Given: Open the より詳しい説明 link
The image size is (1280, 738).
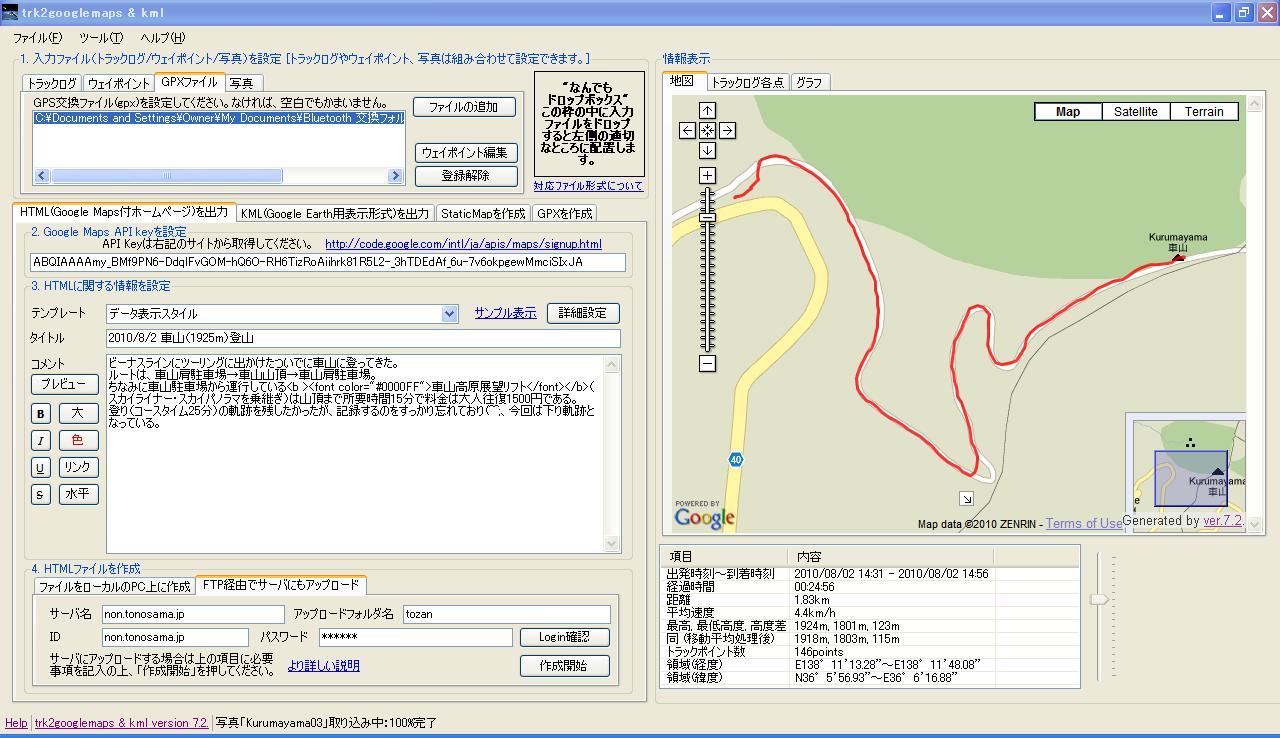Looking at the screenshot, I should point(324,666).
